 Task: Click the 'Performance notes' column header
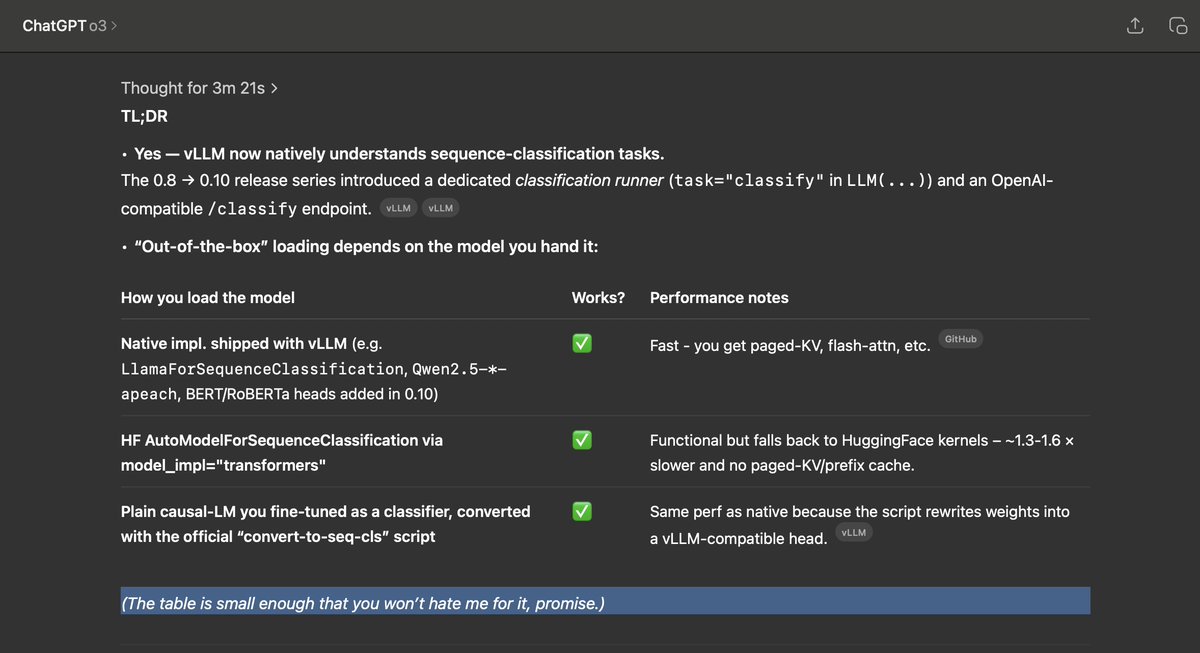[719, 298]
